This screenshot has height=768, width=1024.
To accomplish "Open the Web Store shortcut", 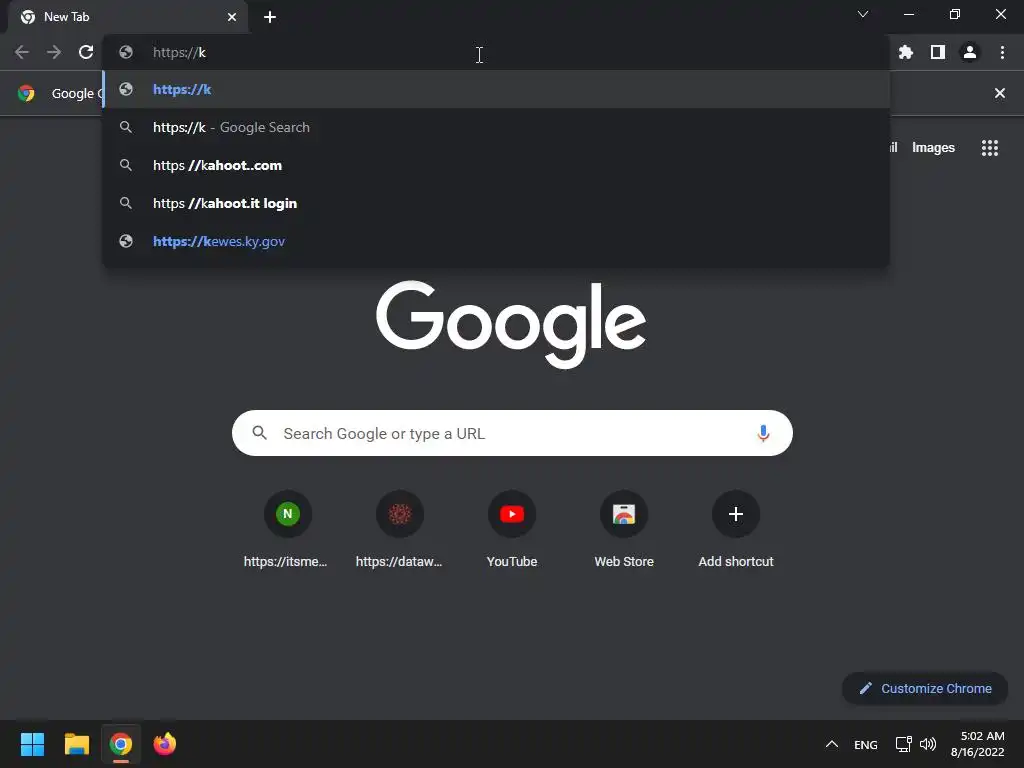I will (x=624, y=529).
